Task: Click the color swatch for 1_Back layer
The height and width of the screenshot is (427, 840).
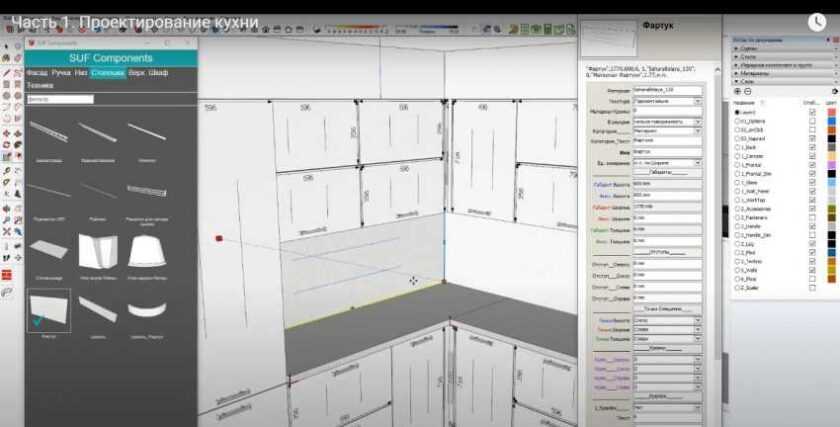Action: [x=832, y=146]
